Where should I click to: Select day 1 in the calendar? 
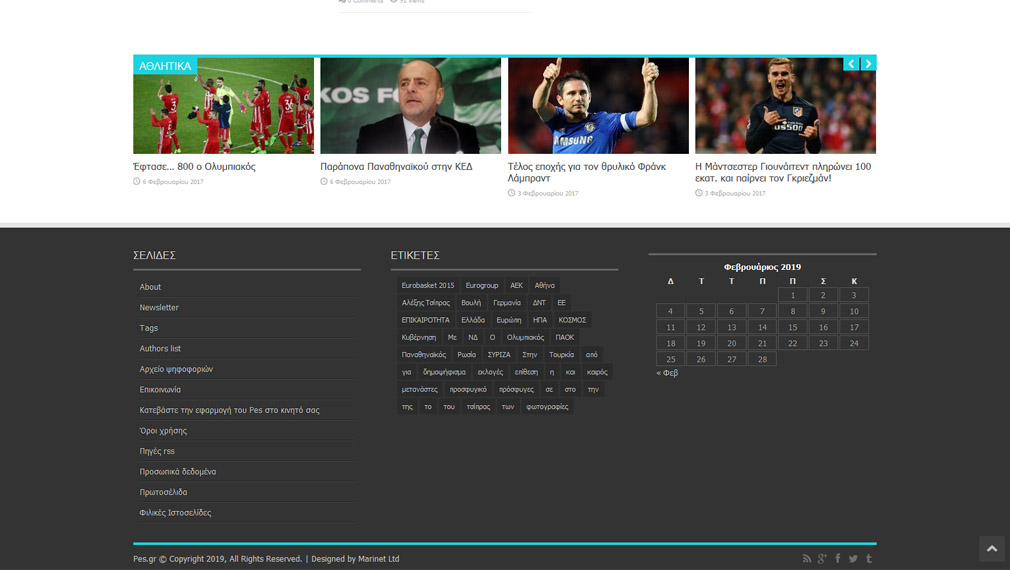pos(792,295)
